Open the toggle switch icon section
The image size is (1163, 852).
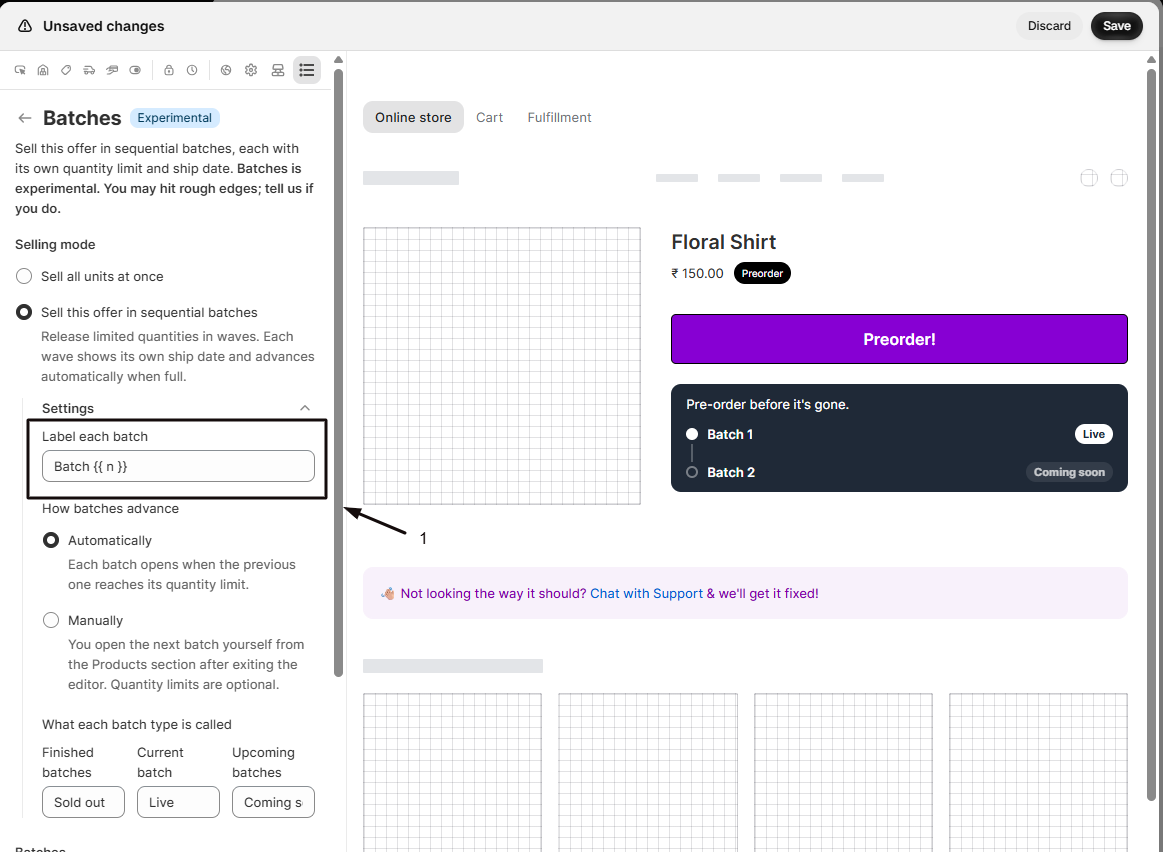(x=135, y=70)
